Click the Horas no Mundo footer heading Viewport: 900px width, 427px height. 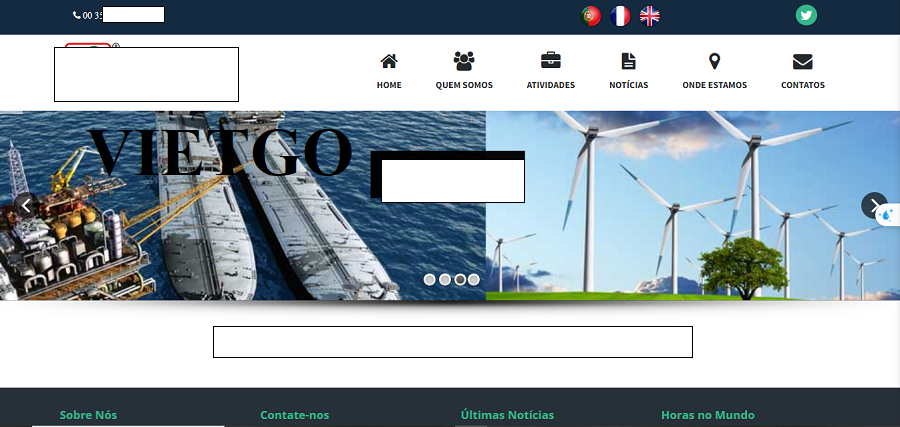708,415
